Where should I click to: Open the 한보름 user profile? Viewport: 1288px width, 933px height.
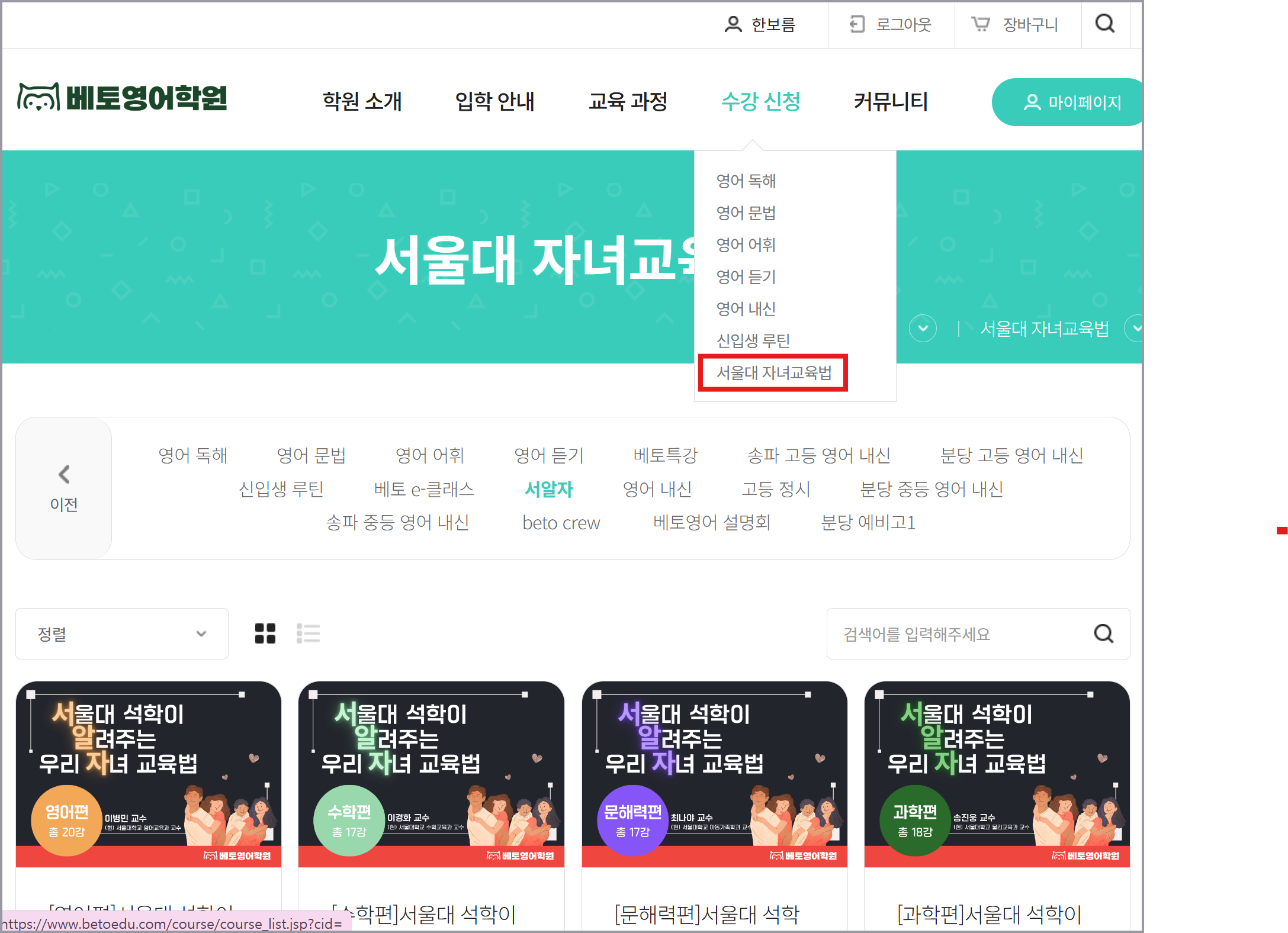(760, 24)
